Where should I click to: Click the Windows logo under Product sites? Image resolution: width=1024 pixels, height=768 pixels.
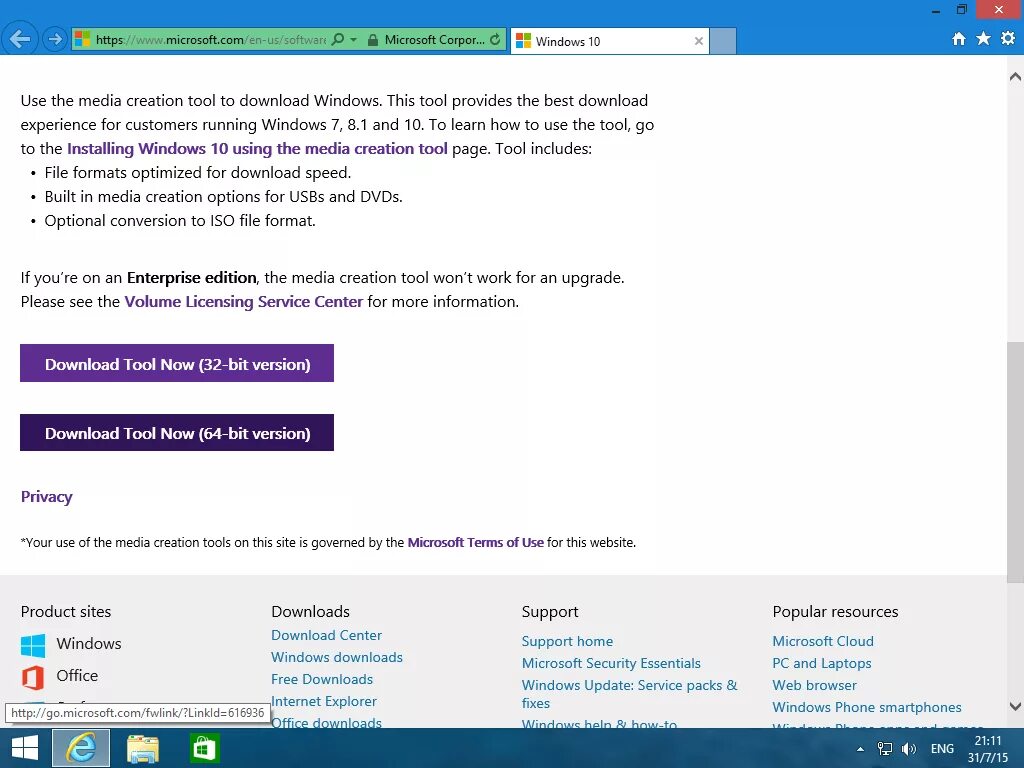(x=33, y=645)
